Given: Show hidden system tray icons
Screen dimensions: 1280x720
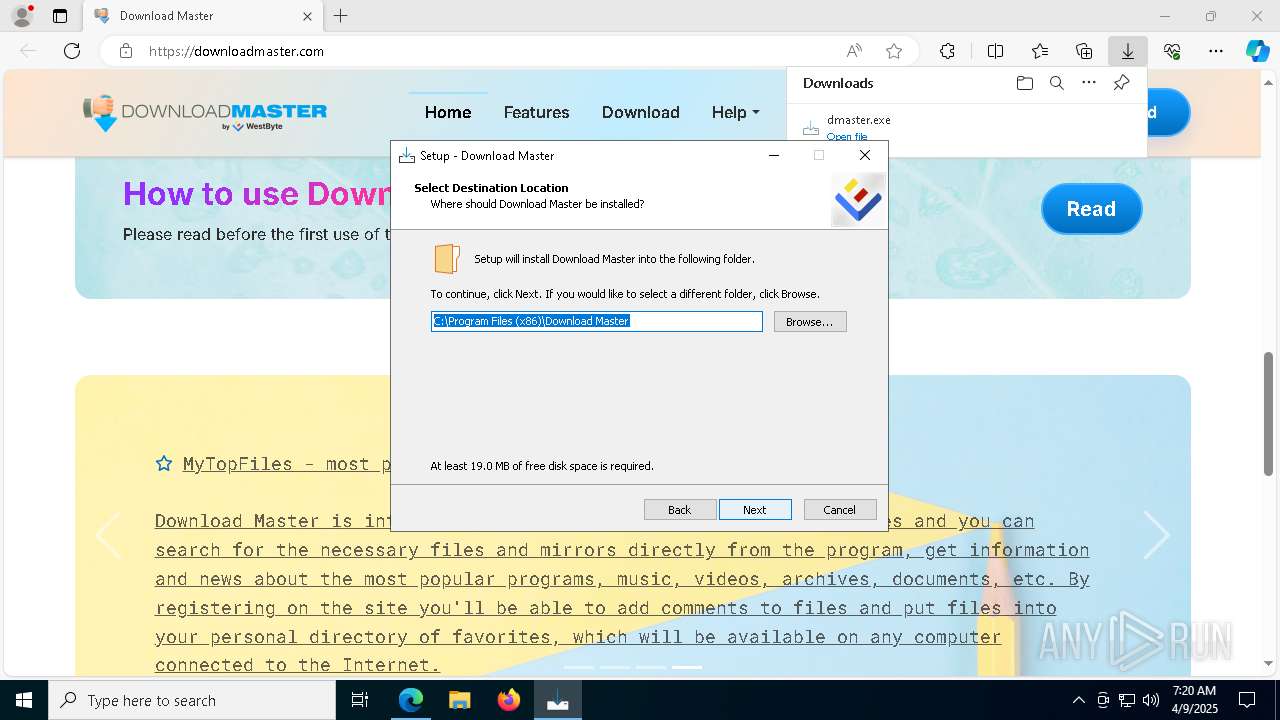Looking at the screenshot, I should [1078, 700].
